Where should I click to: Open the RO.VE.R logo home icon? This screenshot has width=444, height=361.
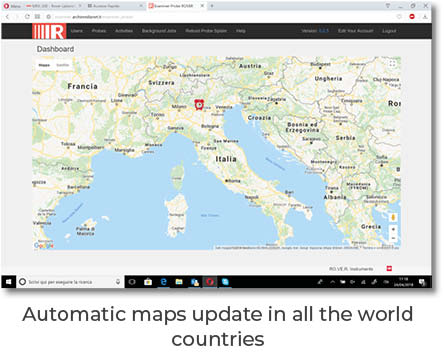[49, 32]
